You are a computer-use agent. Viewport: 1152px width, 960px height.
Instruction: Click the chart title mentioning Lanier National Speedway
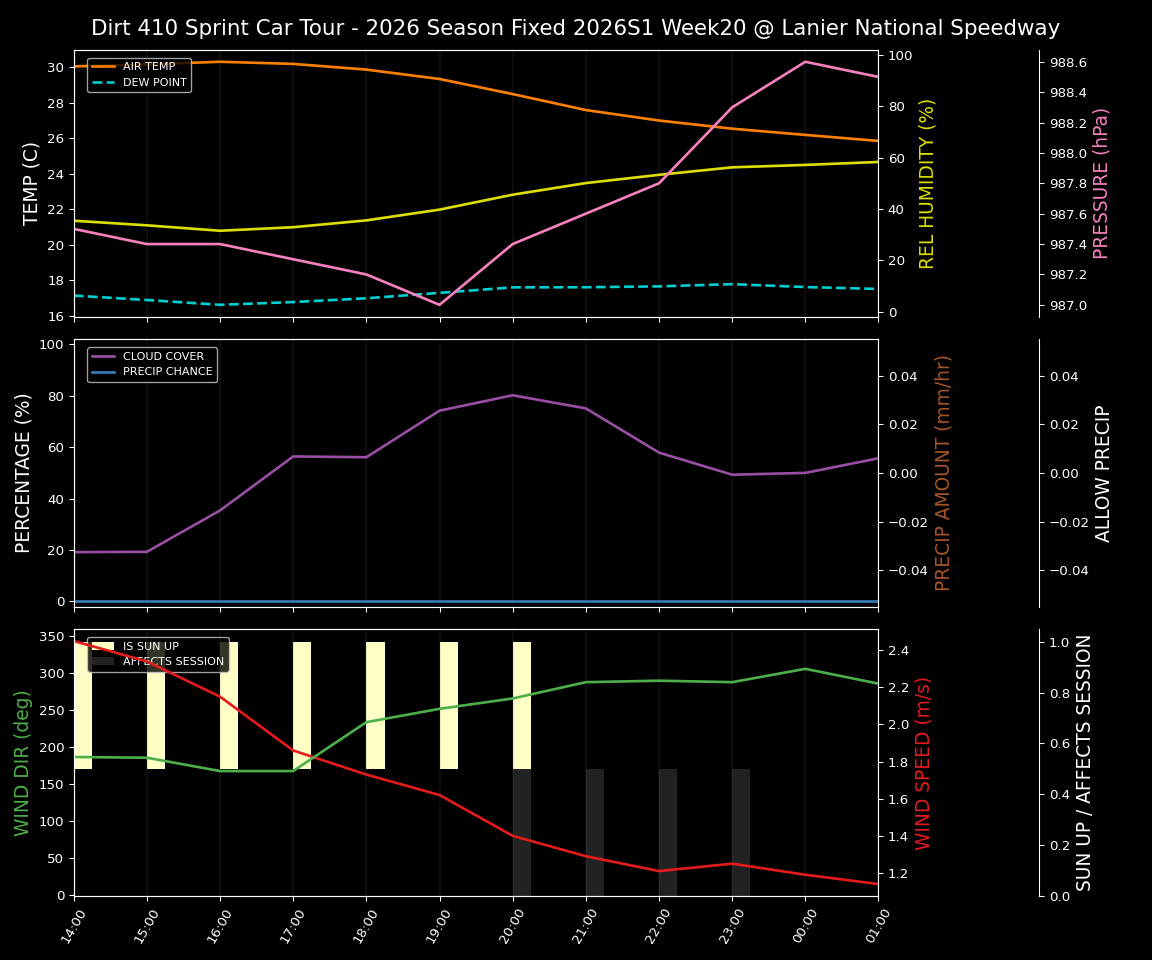[576, 27]
